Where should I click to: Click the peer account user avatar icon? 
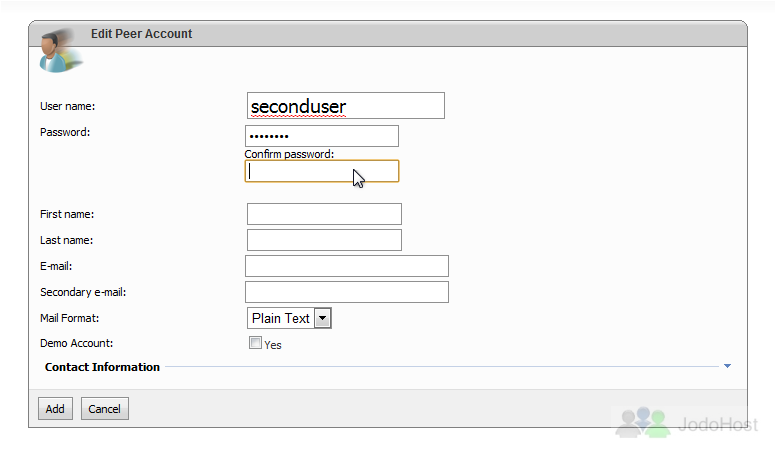(59, 51)
